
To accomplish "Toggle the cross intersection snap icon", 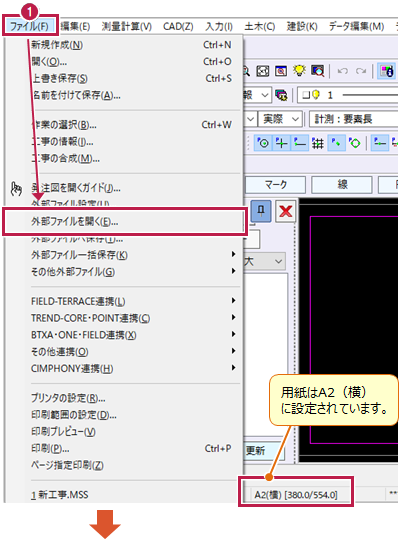I will (281, 143).
